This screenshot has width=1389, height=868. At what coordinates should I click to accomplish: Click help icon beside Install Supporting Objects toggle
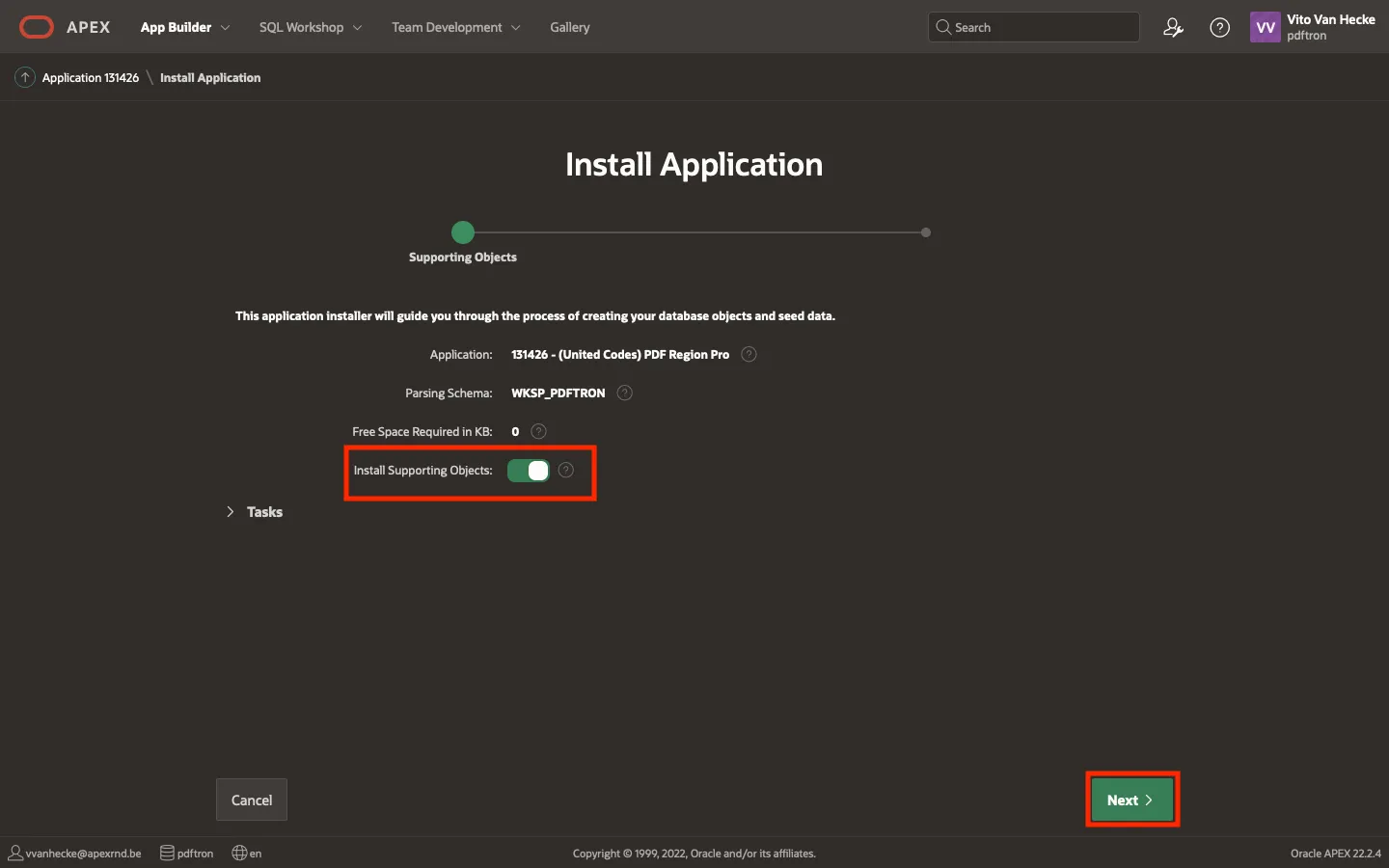pos(566,471)
